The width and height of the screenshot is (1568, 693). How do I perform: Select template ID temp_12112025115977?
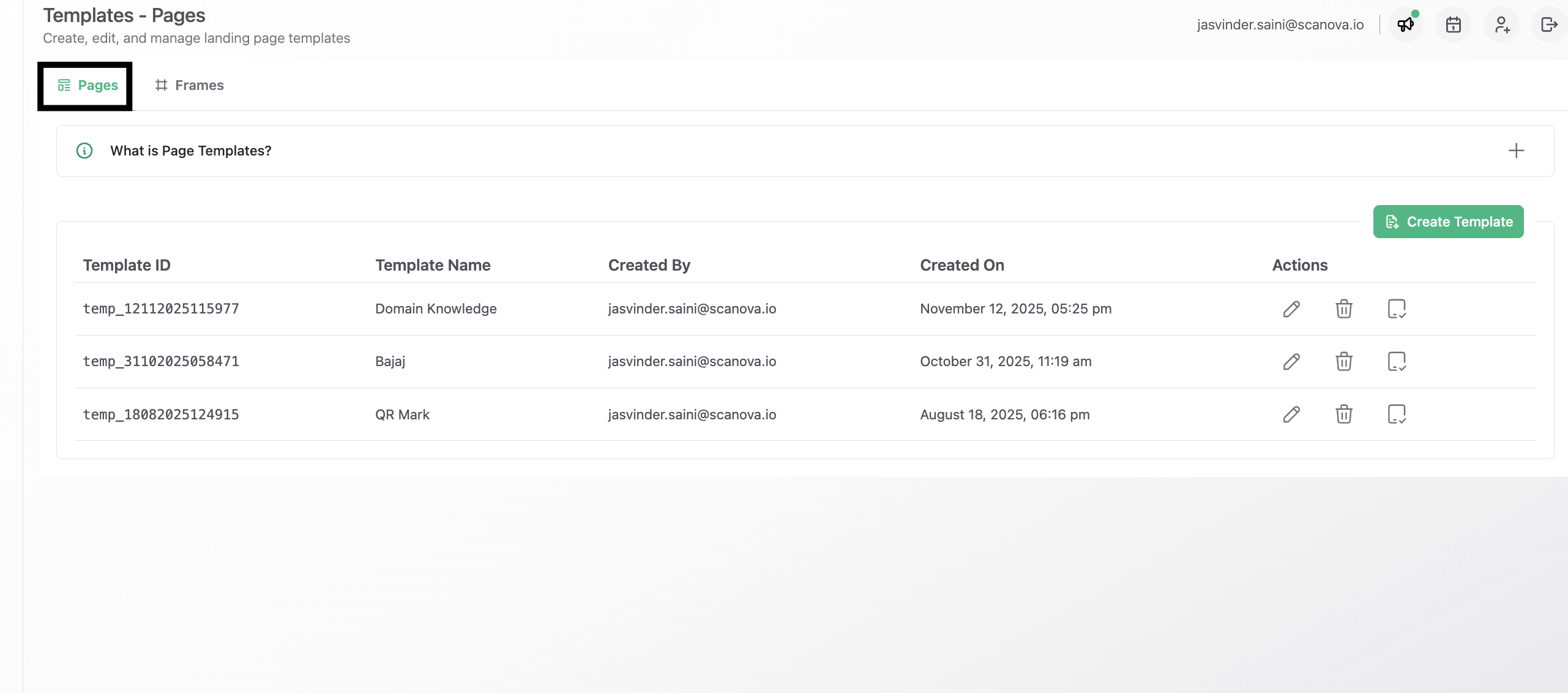161,309
